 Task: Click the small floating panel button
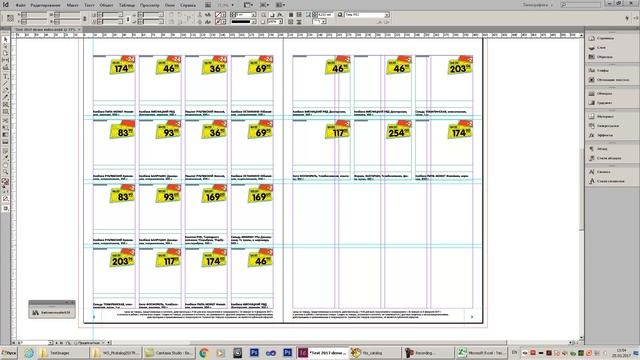pos(52,313)
